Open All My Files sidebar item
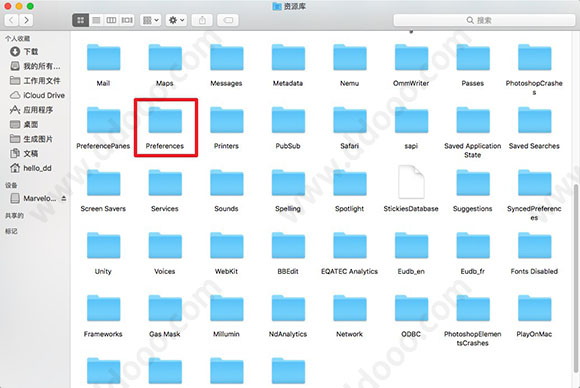The height and width of the screenshot is (388, 580). pos(35,66)
